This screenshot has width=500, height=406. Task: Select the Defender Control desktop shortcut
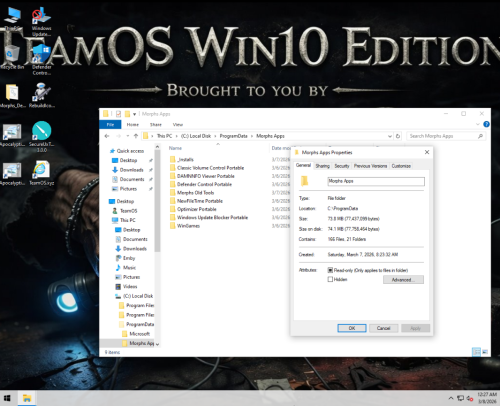41,60
